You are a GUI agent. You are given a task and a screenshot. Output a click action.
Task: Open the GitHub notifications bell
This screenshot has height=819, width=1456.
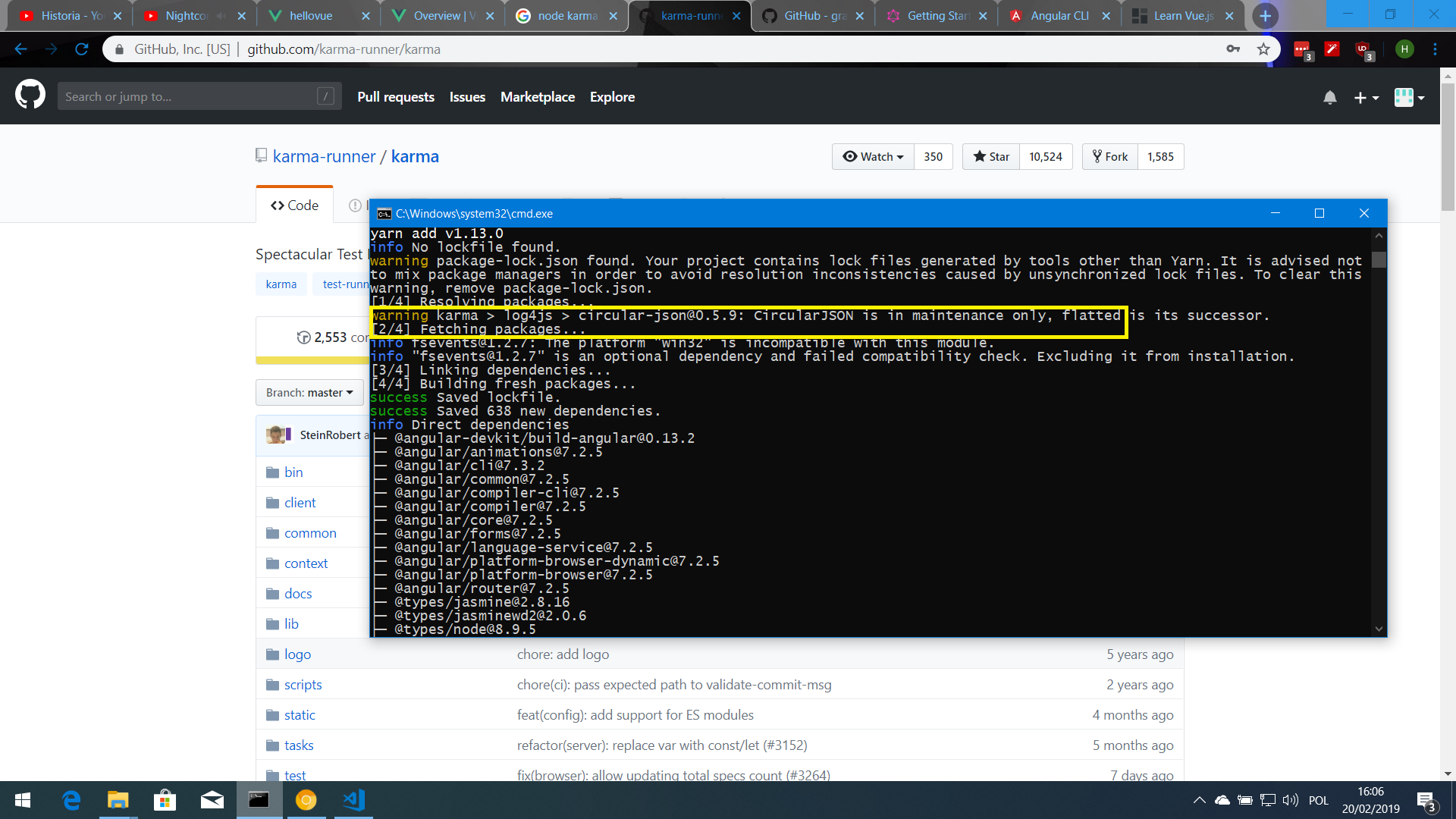tap(1330, 97)
